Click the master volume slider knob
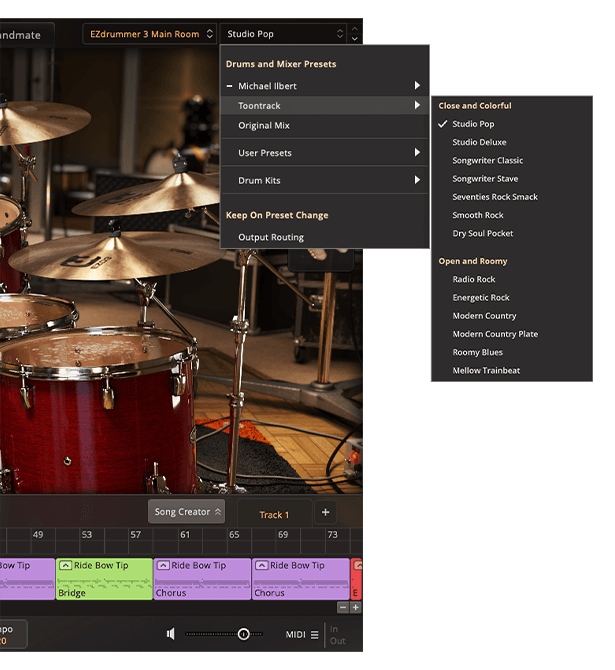615x670 pixels. coord(243,634)
